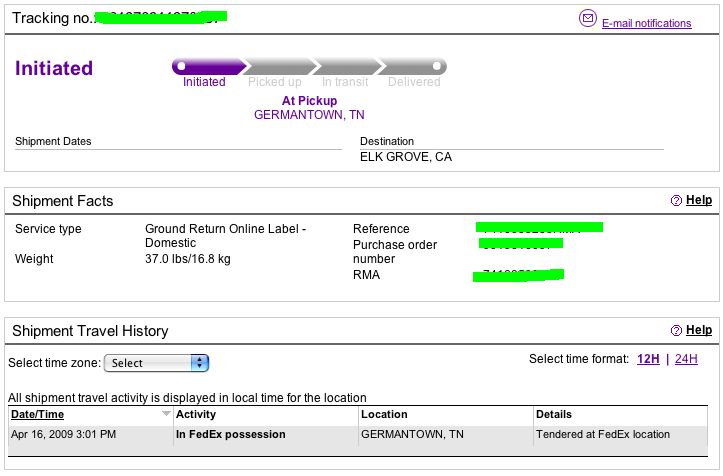Switch time format to 24H

click(686, 359)
